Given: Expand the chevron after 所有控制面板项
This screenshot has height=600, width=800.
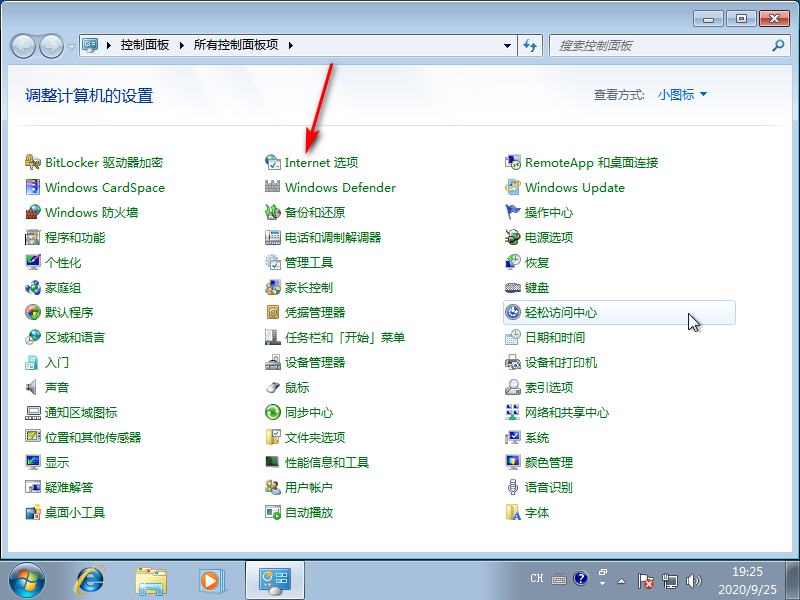Looking at the screenshot, I should pyautogui.click(x=289, y=45).
